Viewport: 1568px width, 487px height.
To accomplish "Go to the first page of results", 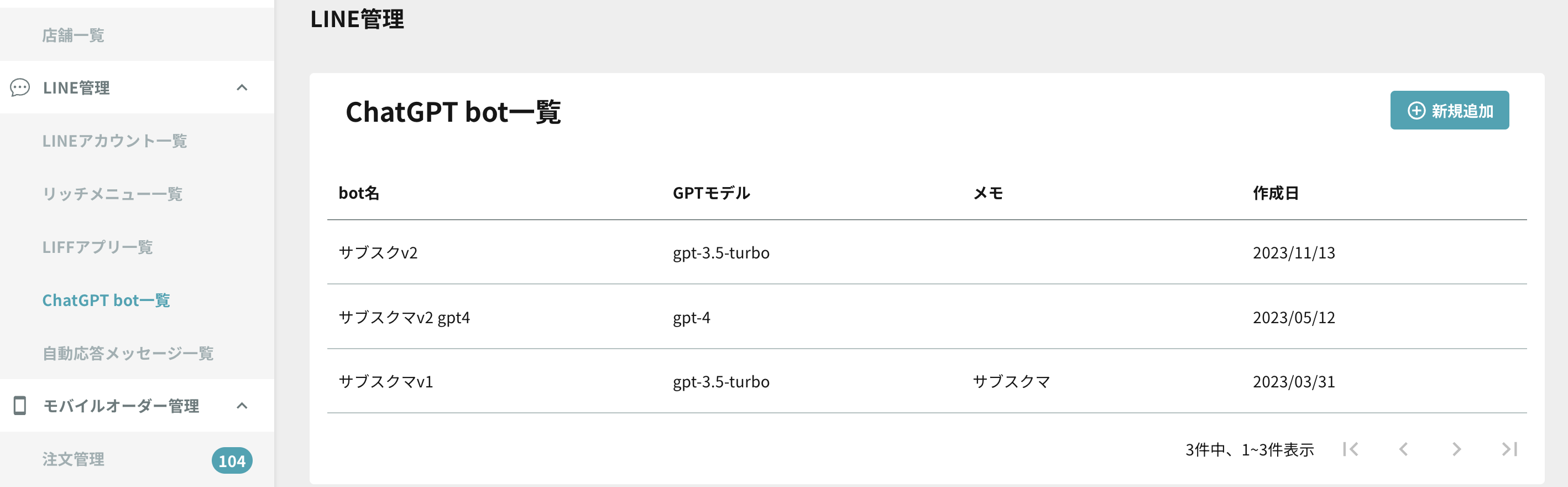I will 1351,450.
